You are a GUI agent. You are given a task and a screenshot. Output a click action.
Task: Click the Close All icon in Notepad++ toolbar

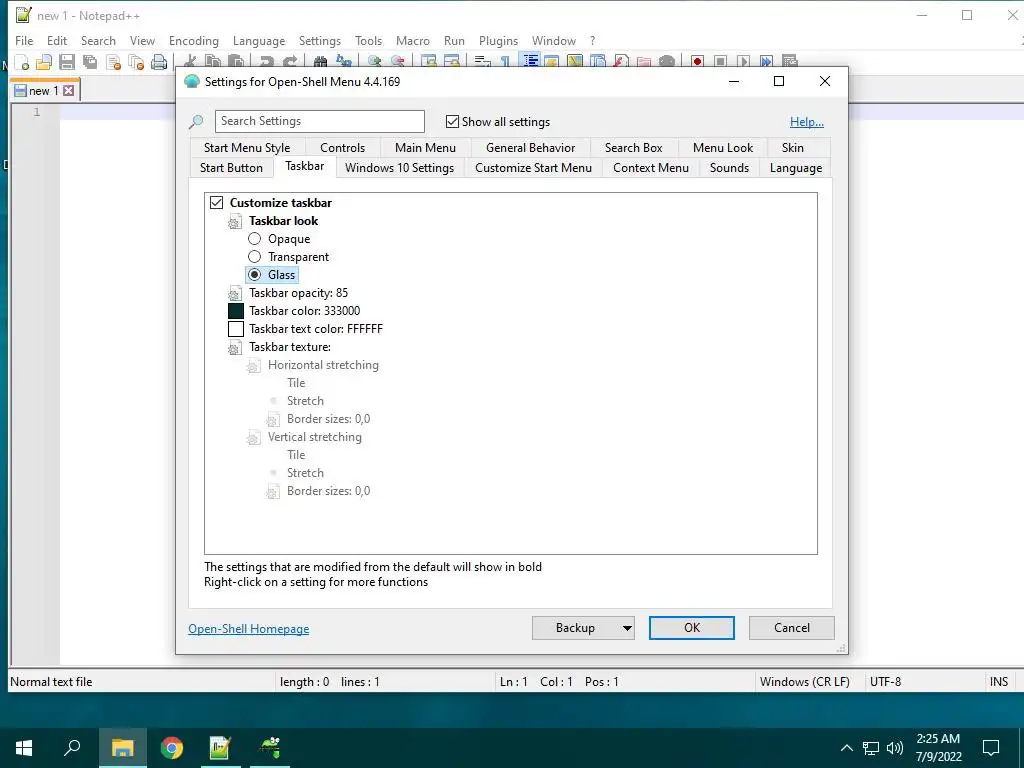coord(136,63)
